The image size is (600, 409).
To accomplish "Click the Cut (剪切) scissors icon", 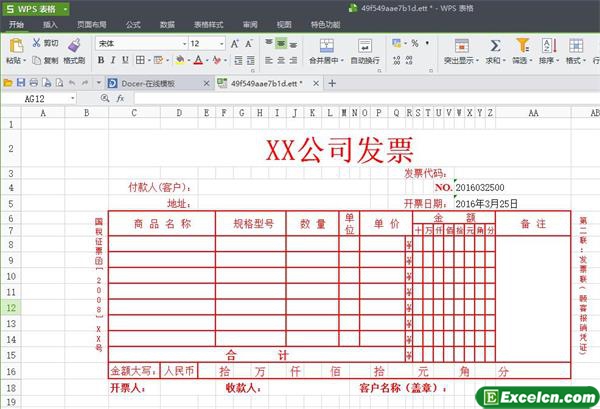I will (x=36, y=42).
